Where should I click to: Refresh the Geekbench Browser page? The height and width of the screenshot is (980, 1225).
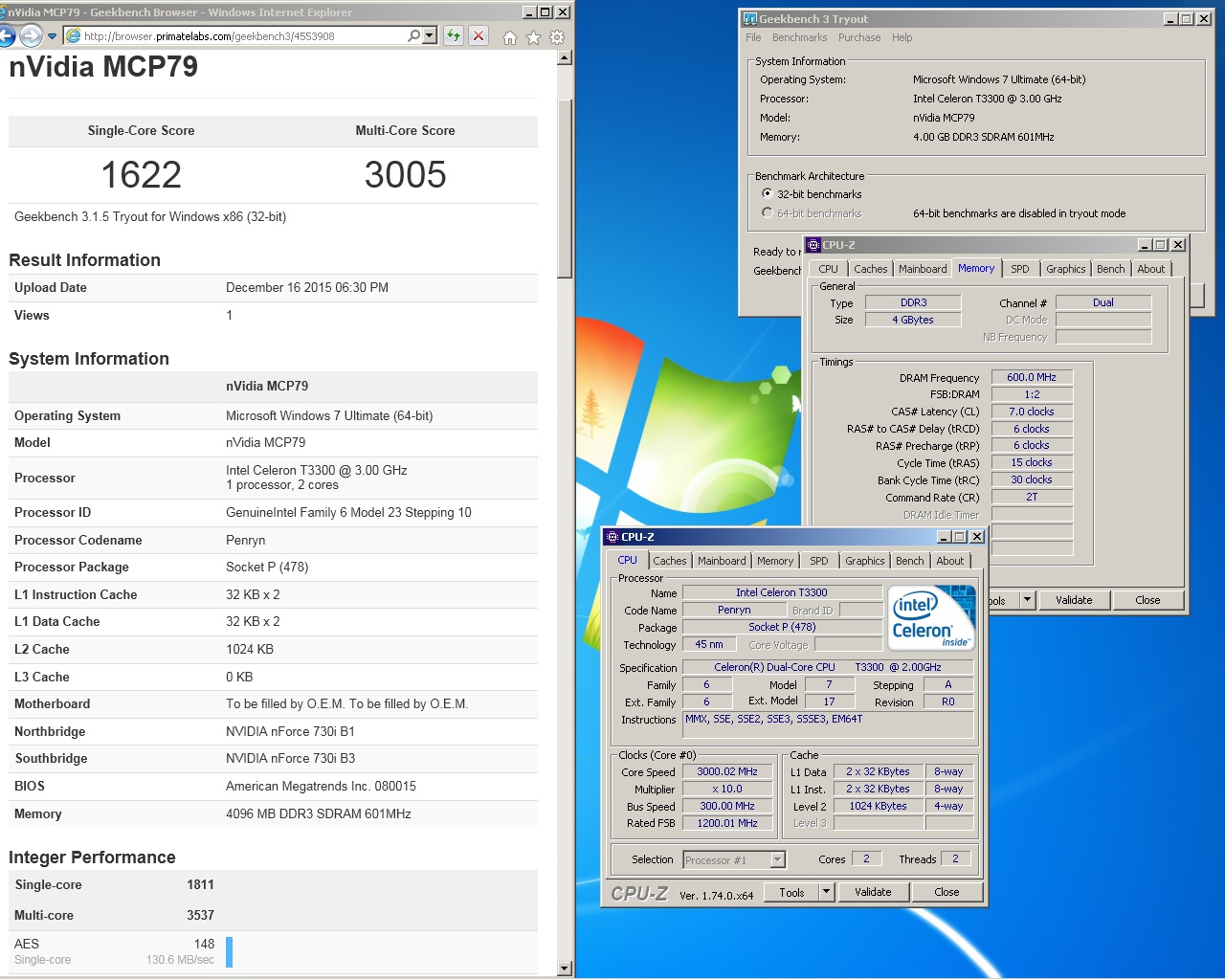[x=454, y=36]
